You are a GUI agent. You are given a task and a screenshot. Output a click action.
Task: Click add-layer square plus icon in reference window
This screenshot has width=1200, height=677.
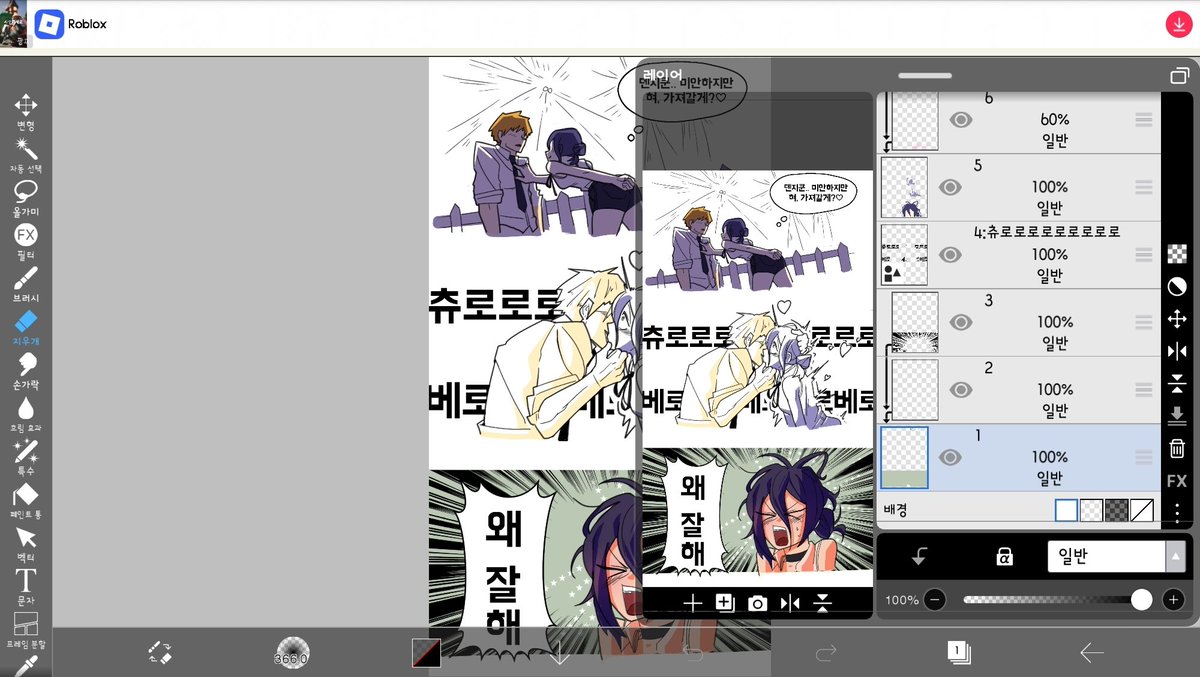(x=725, y=602)
